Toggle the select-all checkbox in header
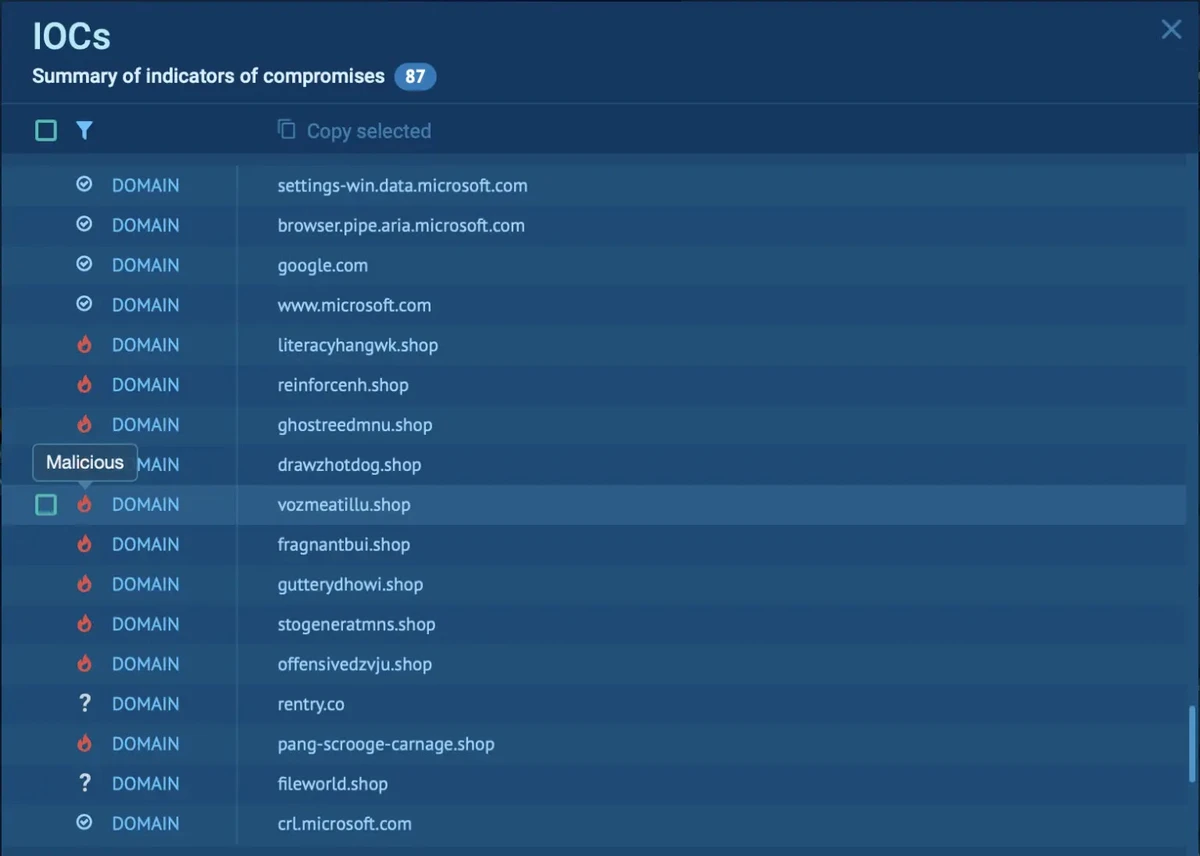Image resolution: width=1200 pixels, height=856 pixels. 46,130
